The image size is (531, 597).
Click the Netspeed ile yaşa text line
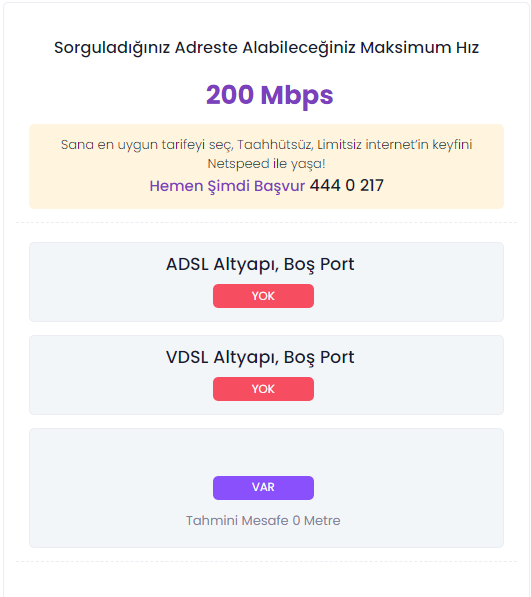coord(266,164)
